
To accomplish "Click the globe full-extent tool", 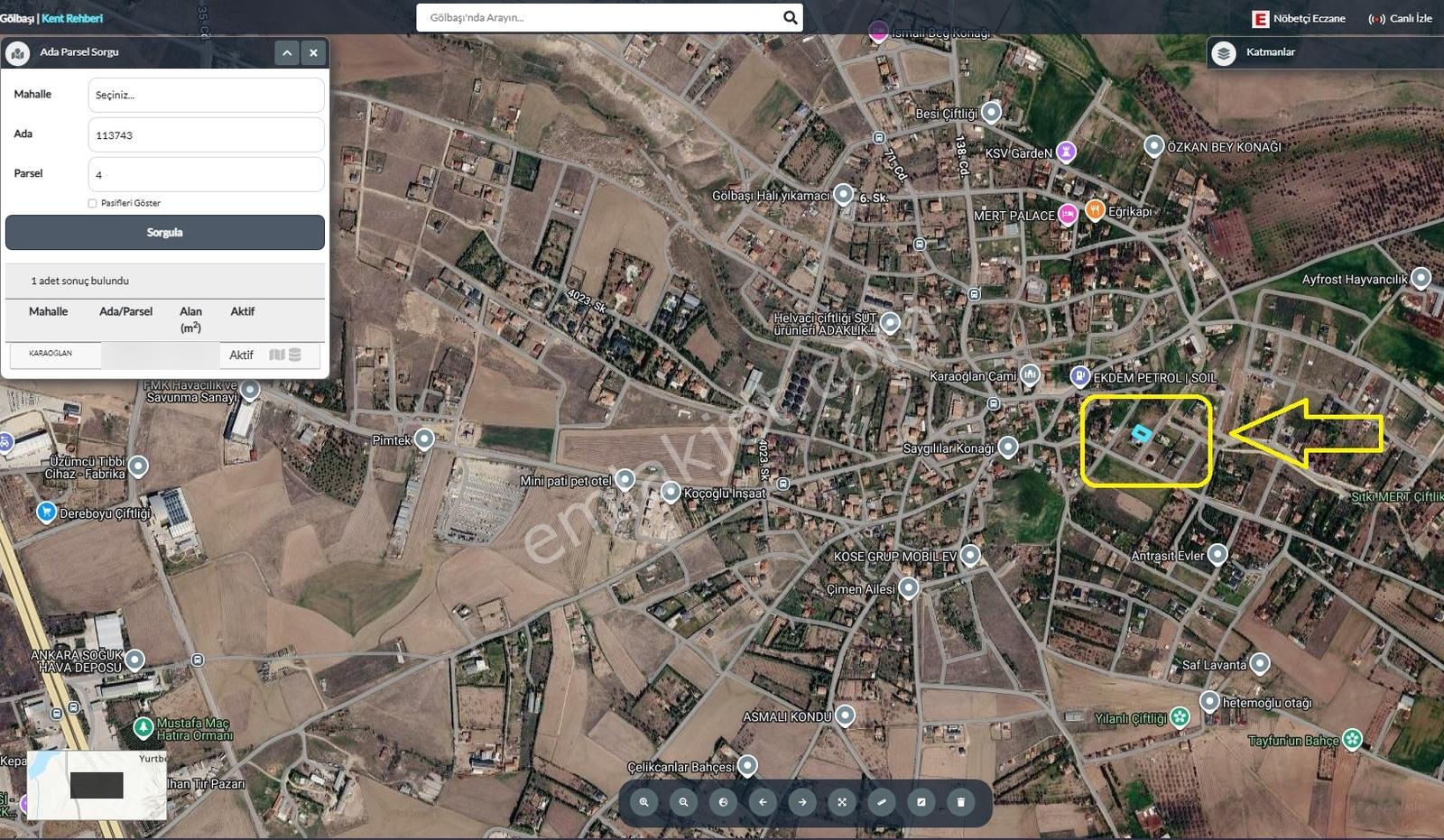I will pos(723,801).
